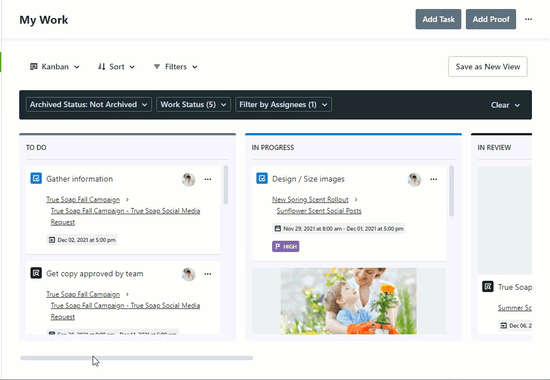The height and width of the screenshot is (380, 550).
Task: Open the New Spring Scent Rollout link
Action: coord(310,199)
